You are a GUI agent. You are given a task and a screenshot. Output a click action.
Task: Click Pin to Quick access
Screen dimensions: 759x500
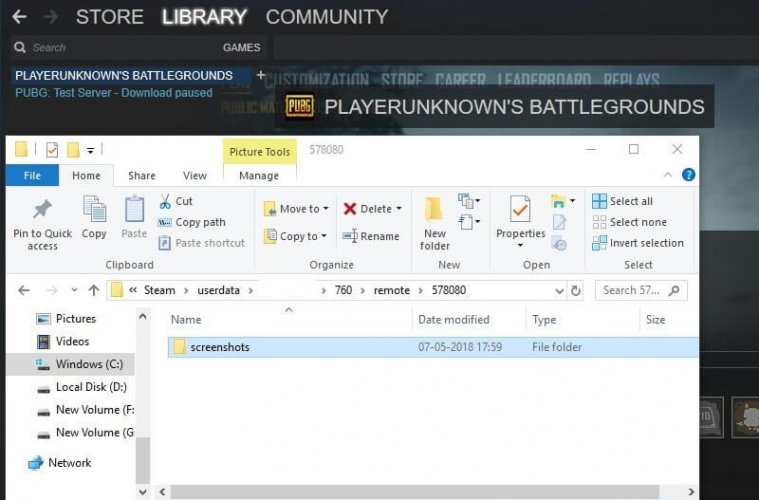click(x=43, y=225)
